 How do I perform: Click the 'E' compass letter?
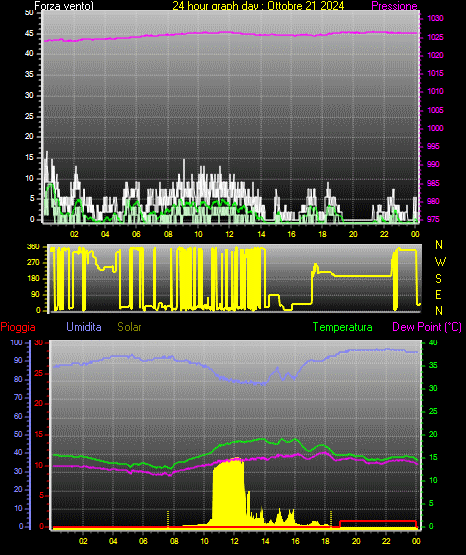pyautogui.click(x=438, y=294)
